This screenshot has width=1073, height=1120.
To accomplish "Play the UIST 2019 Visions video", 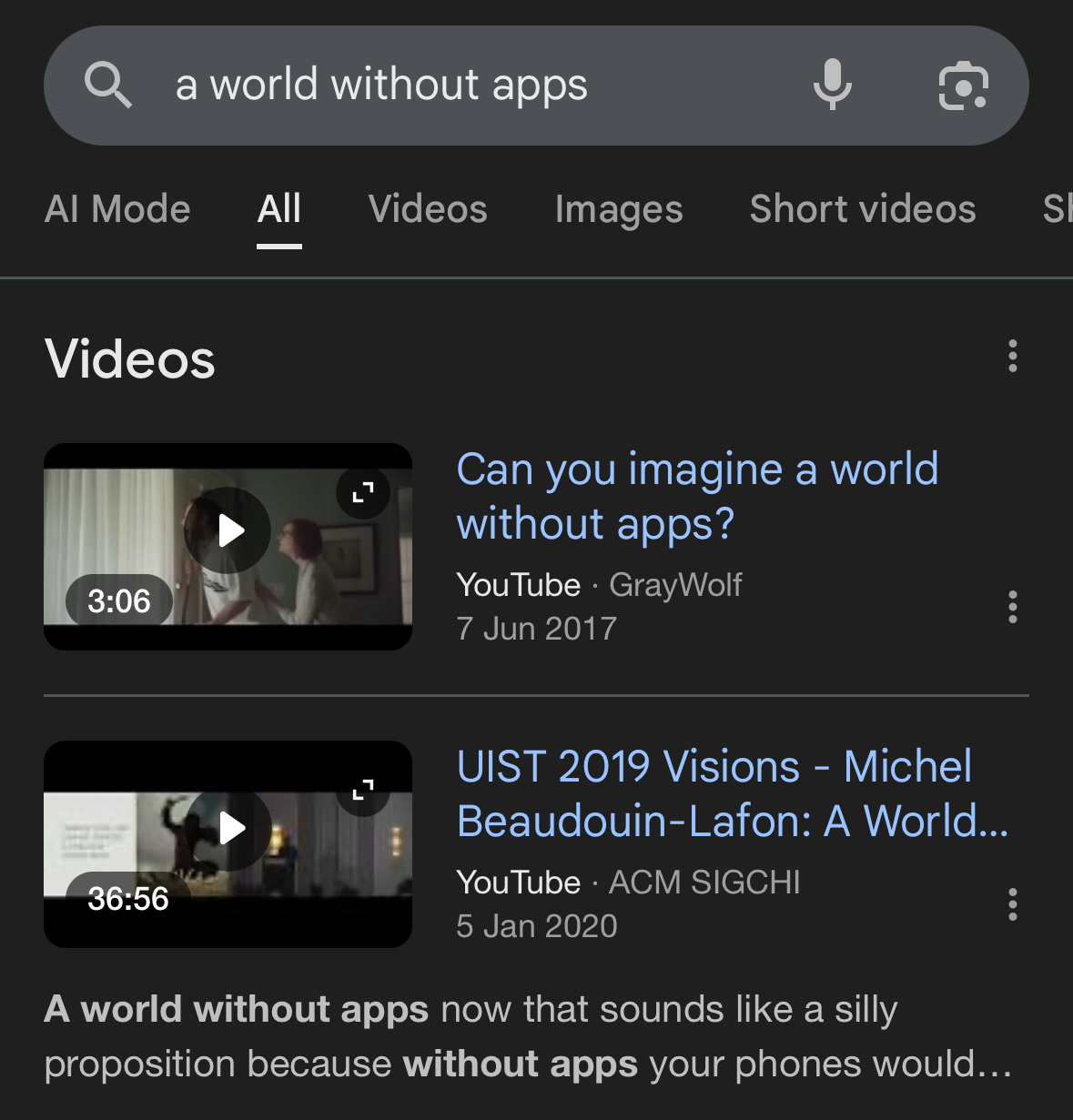I will (x=228, y=828).
